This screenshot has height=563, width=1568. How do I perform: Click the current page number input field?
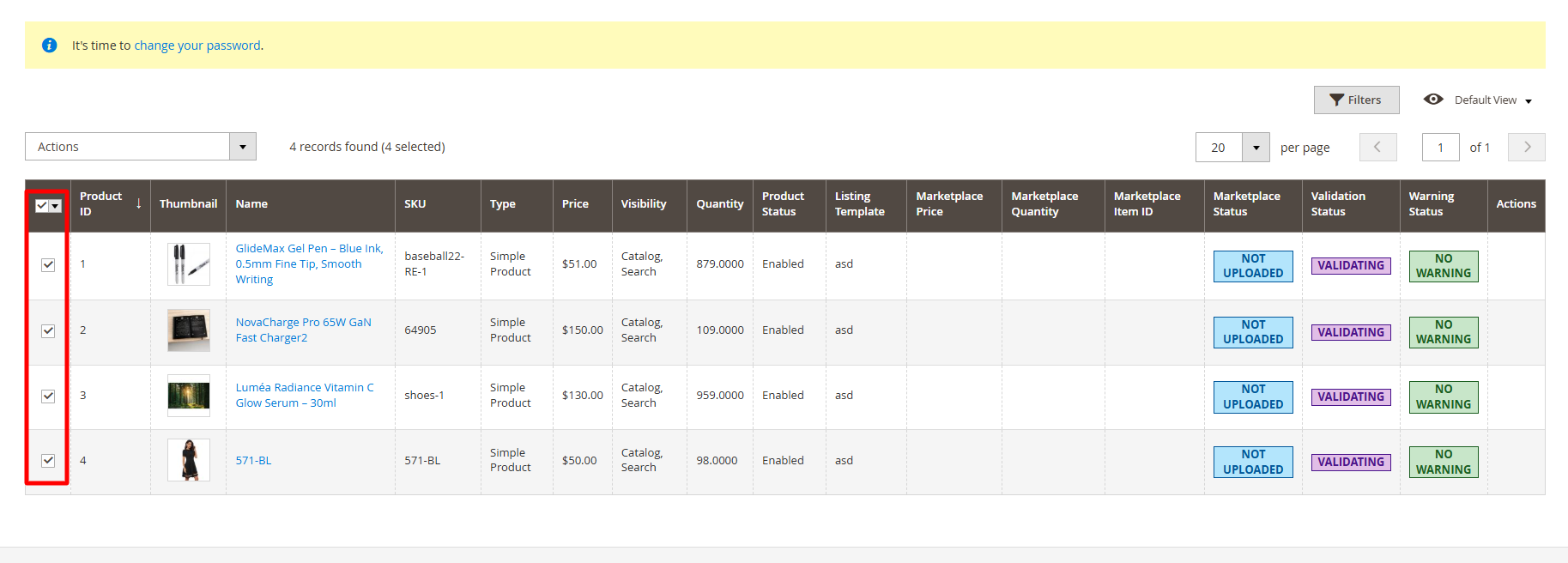click(x=1440, y=148)
